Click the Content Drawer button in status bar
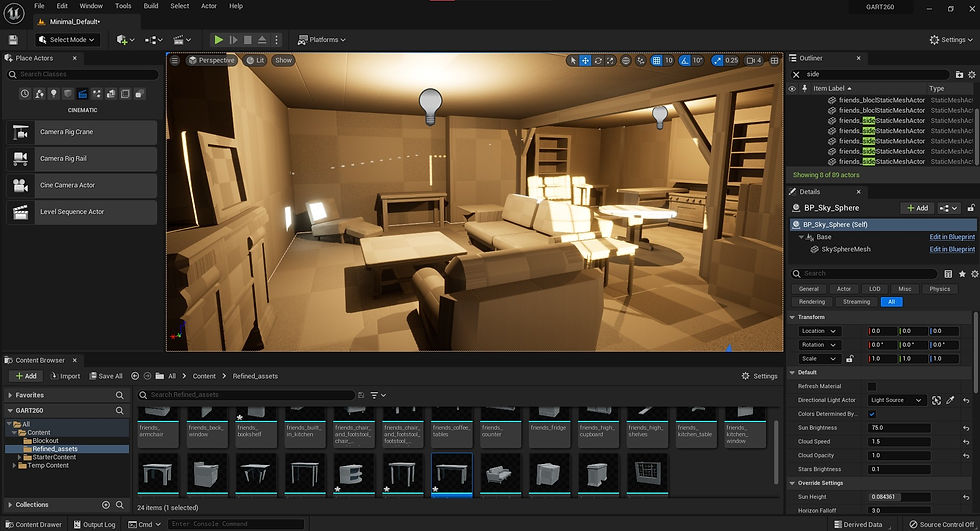 click(32, 525)
